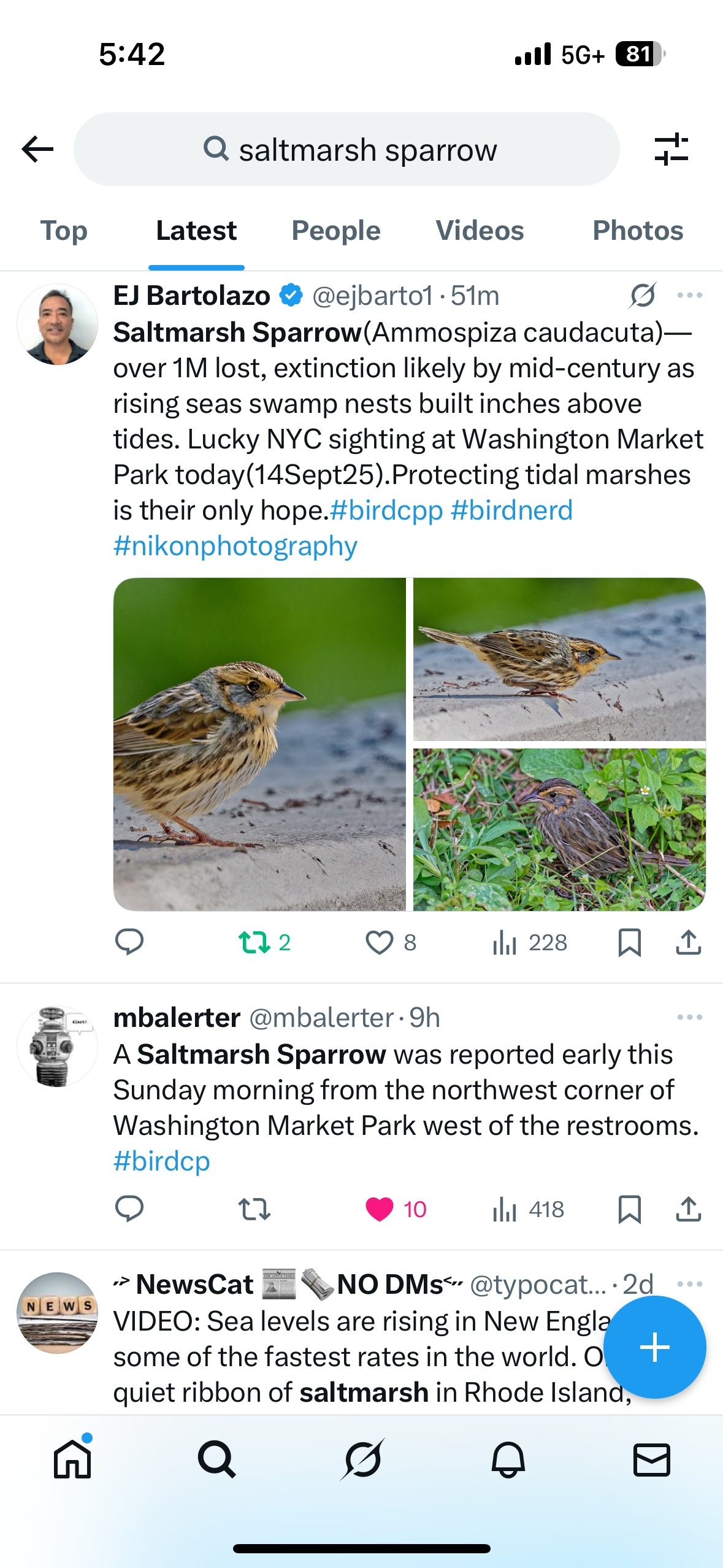Tap the Grok icon on EJ Bartolazo's post
The image size is (723, 1568).
pos(642,296)
